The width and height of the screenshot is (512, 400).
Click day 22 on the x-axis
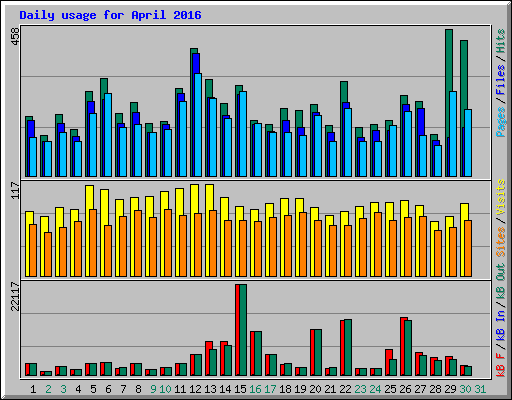pyautogui.click(x=345, y=389)
